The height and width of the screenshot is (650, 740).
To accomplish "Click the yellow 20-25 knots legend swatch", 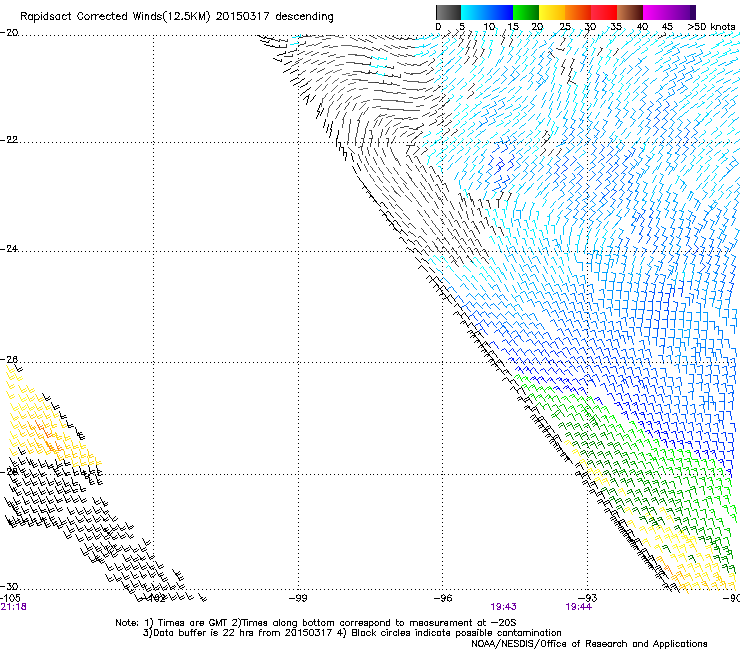I will pyautogui.click(x=552, y=12).
